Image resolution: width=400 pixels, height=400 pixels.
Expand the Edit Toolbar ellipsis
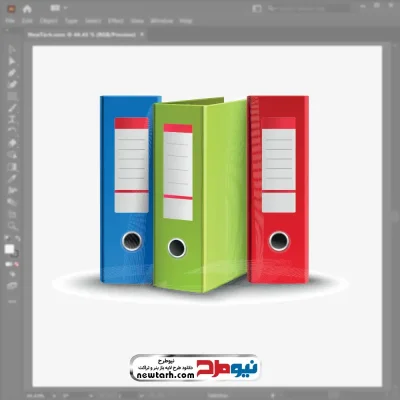click(12, 301)
